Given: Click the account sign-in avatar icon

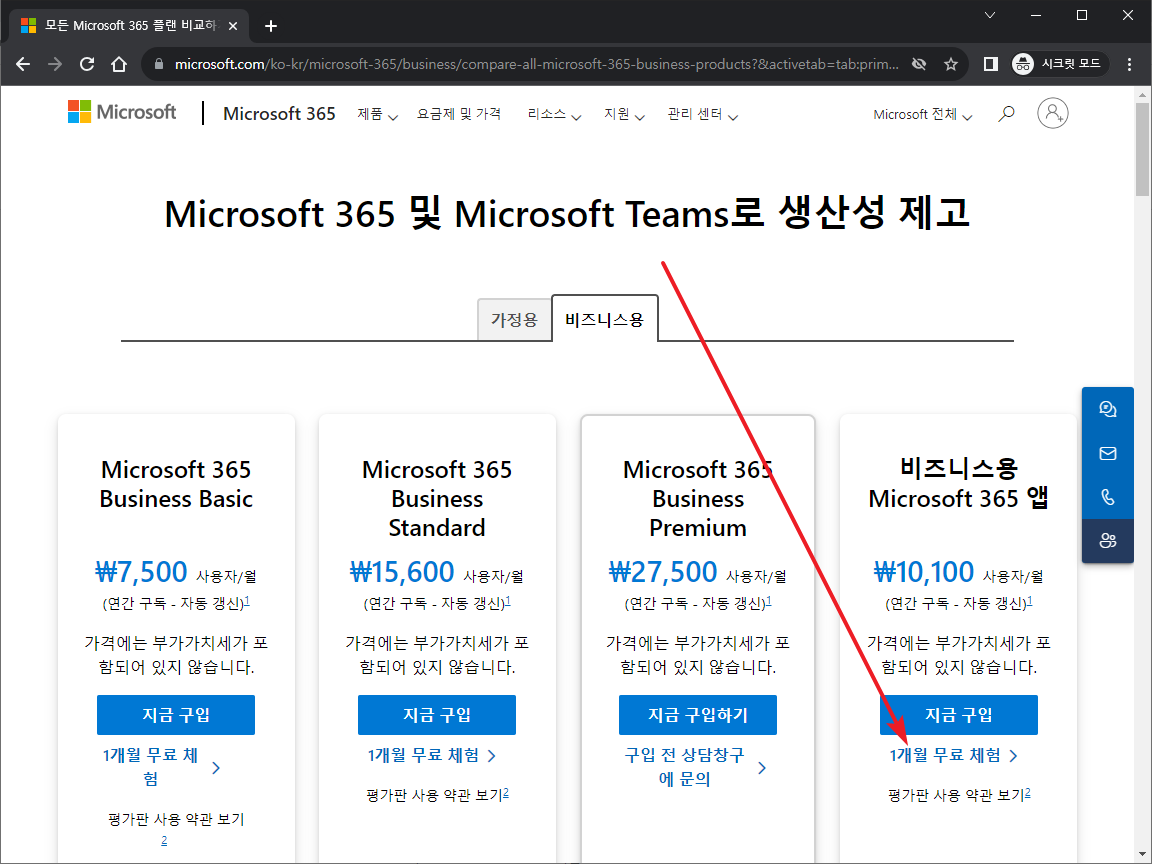Looking at the screenshot, I should click(x=1052, y=113).
